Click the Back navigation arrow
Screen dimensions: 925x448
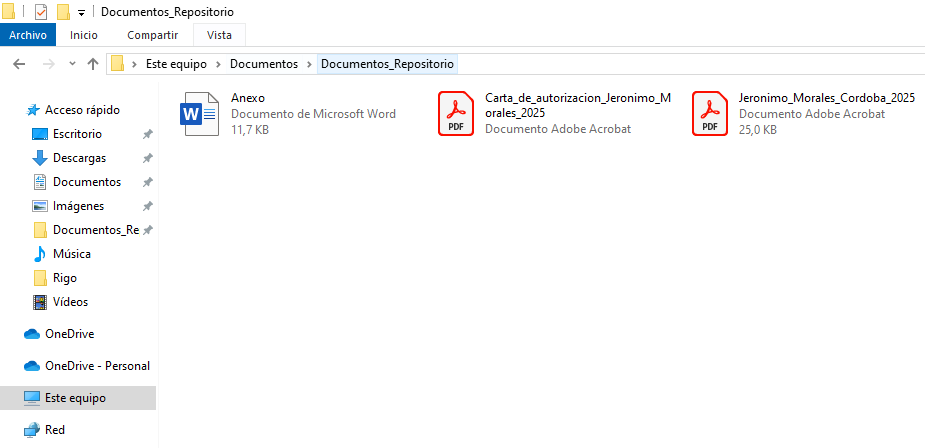pos(19,64)
